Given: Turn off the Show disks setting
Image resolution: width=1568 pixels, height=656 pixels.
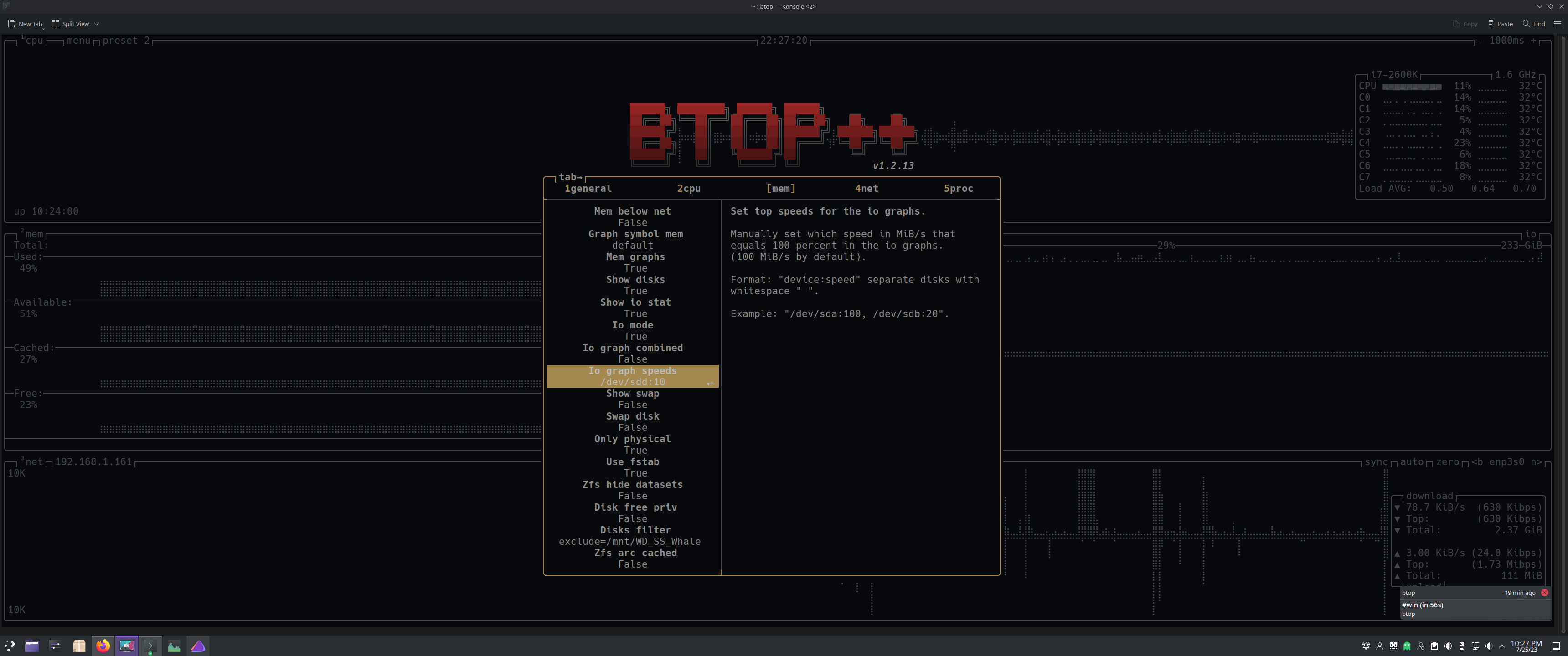Looking at the screenshot, I should point(635,279).
